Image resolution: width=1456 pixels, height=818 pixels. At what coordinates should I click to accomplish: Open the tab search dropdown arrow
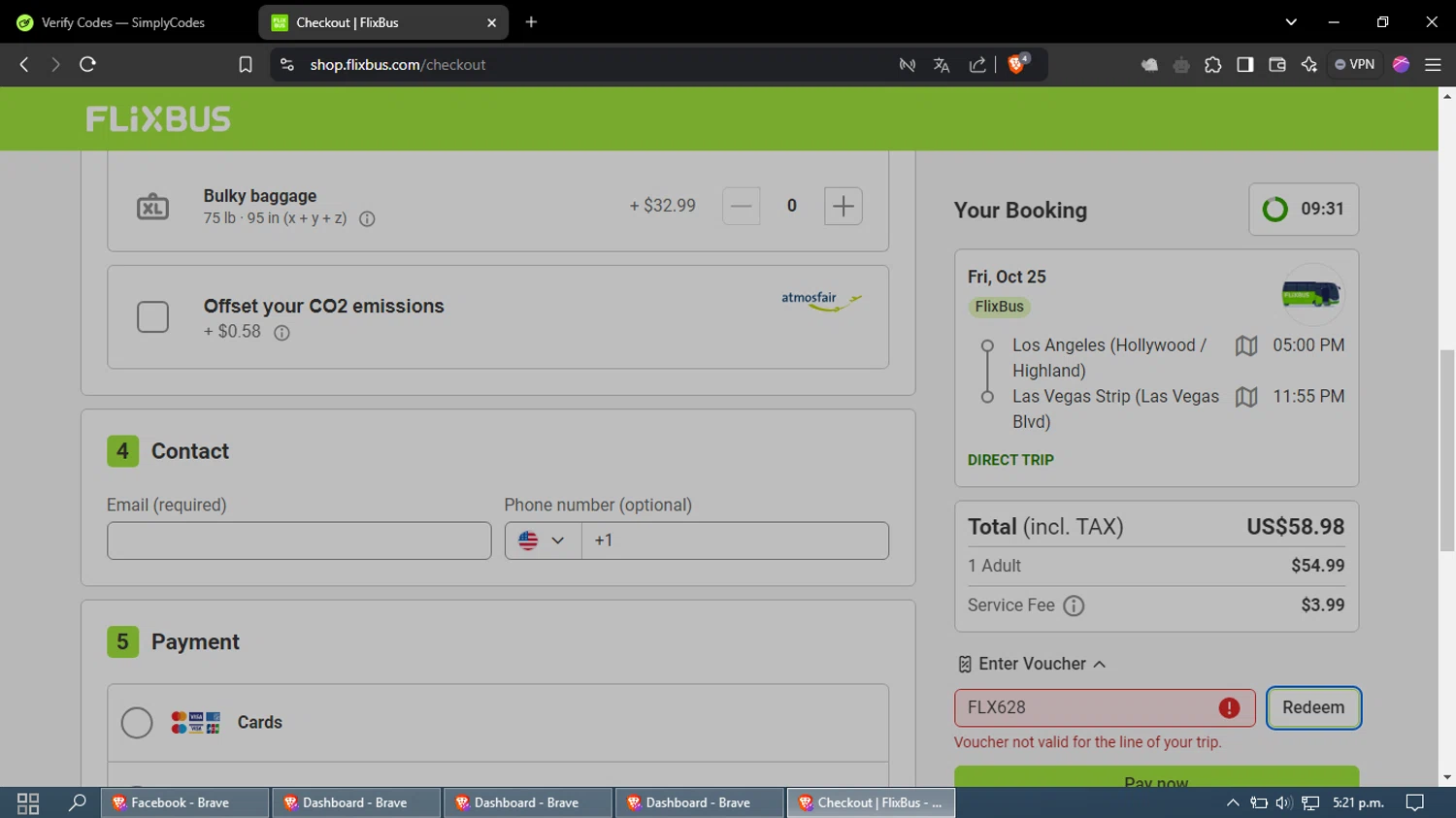pyautogui.click(x=1290, y=22)
